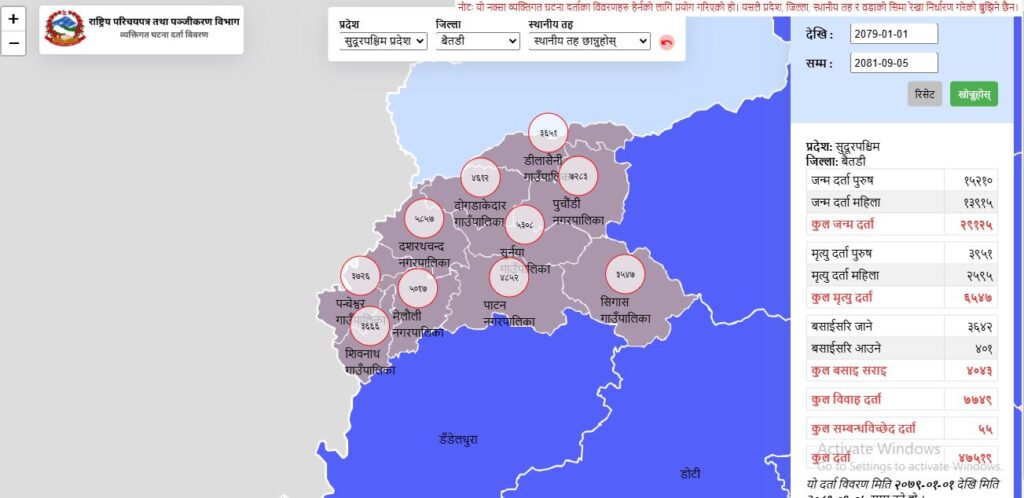Select the सिगास गाउँपालिका count circle
The height and width of the screenshot is (498, 1024).
pos(625,274)
